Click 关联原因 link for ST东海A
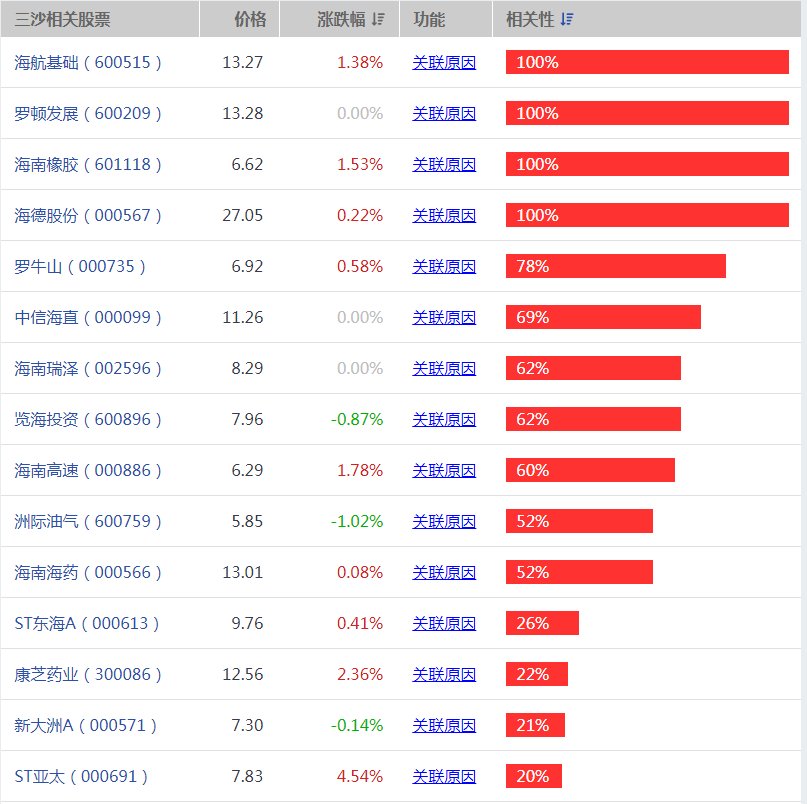Image resolution: width=807 pixels, height=804 pixels. pos(444,623)
